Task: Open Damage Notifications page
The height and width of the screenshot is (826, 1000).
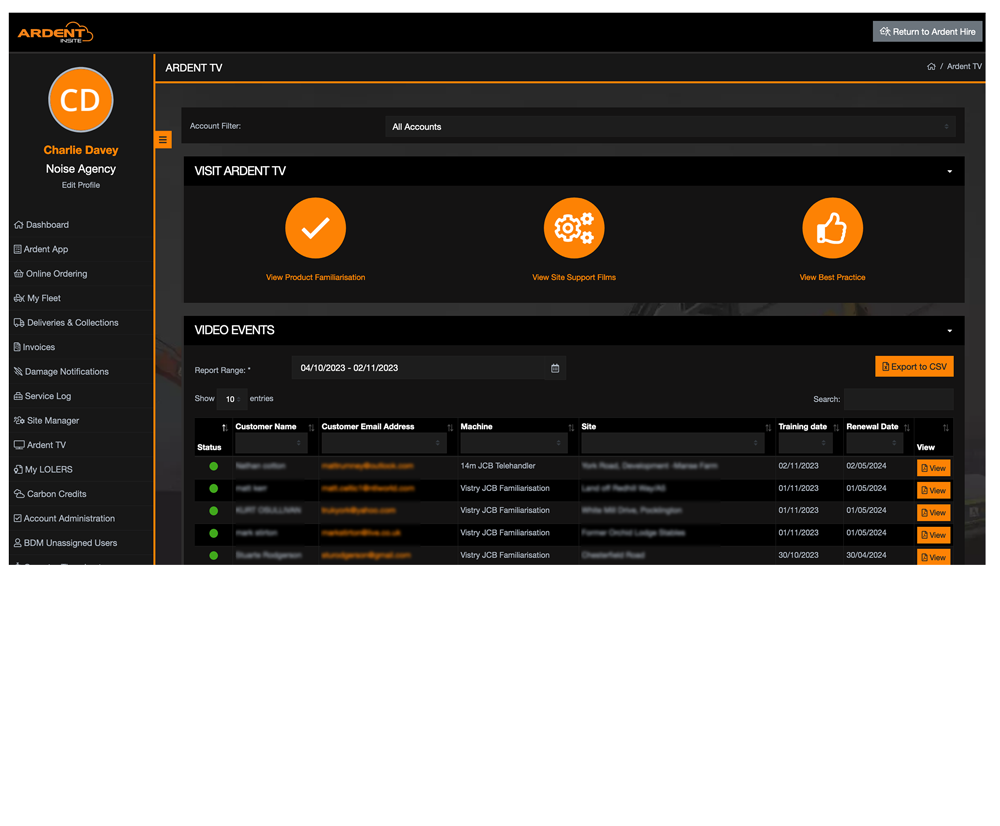Action: (62, 371)
